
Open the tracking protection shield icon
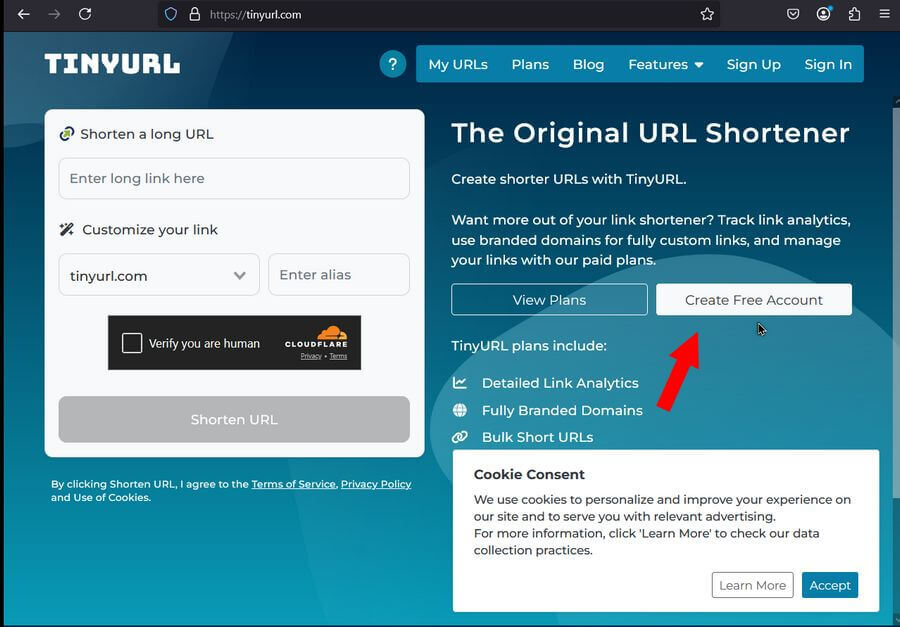(170, 14)
